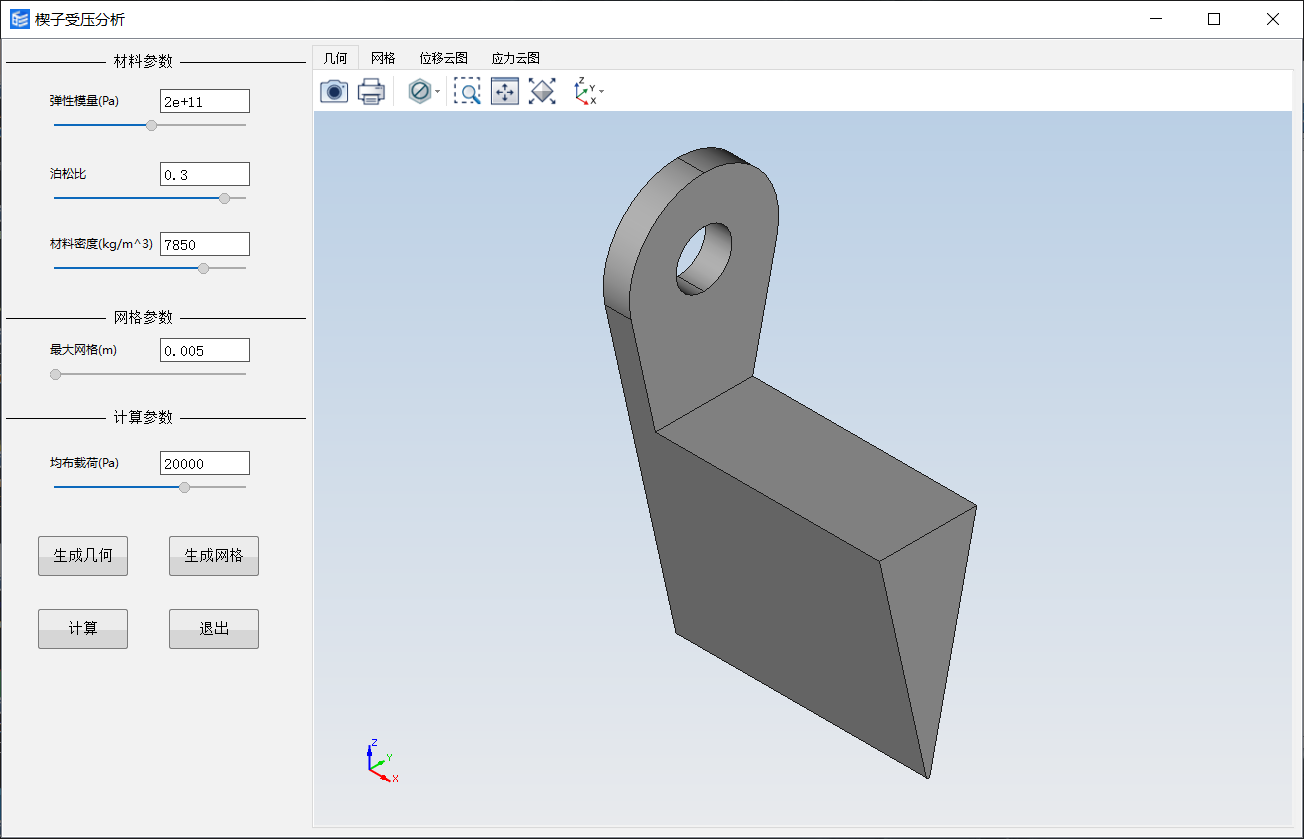Take a snapshot with the camera icon
Screen dimensions: 1304x839
point(333,91)
